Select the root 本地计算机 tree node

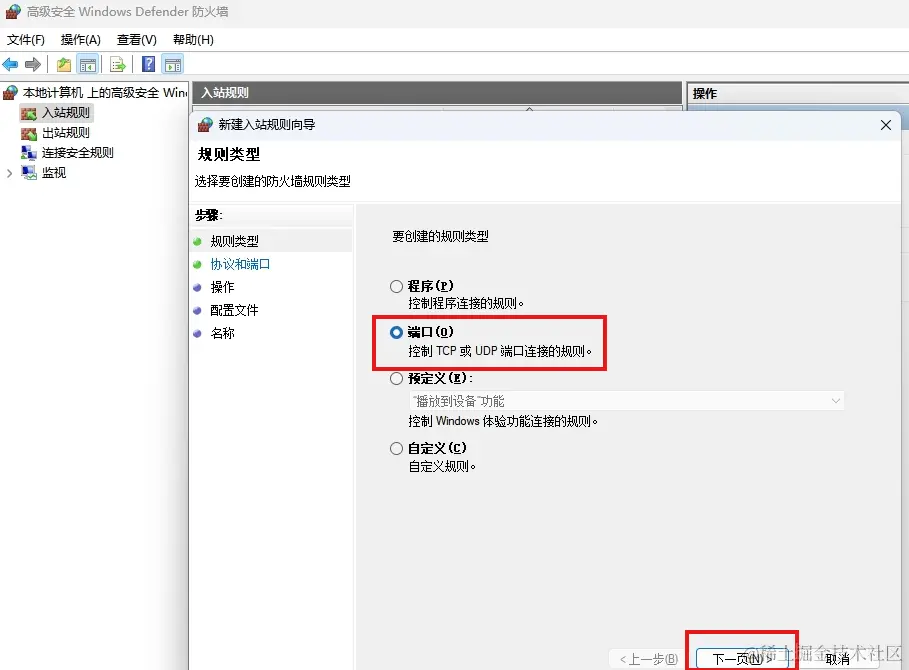105,93
